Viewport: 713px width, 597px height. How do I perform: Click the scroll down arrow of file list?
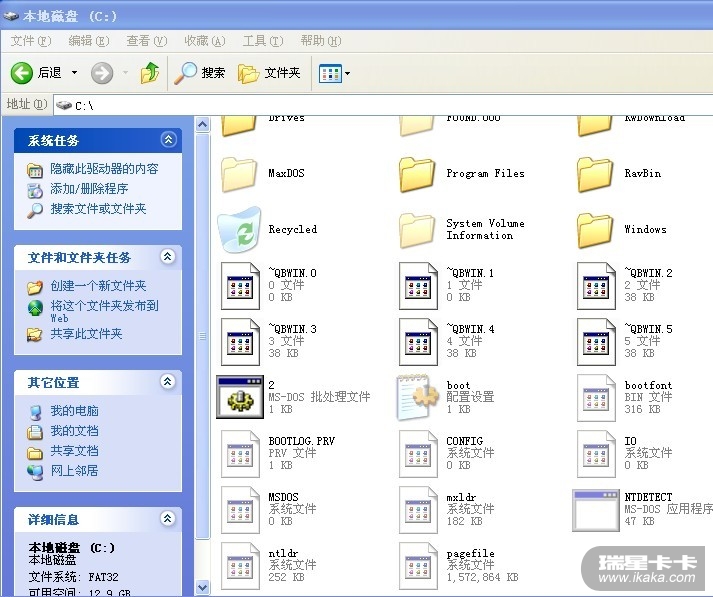(203, 587)
